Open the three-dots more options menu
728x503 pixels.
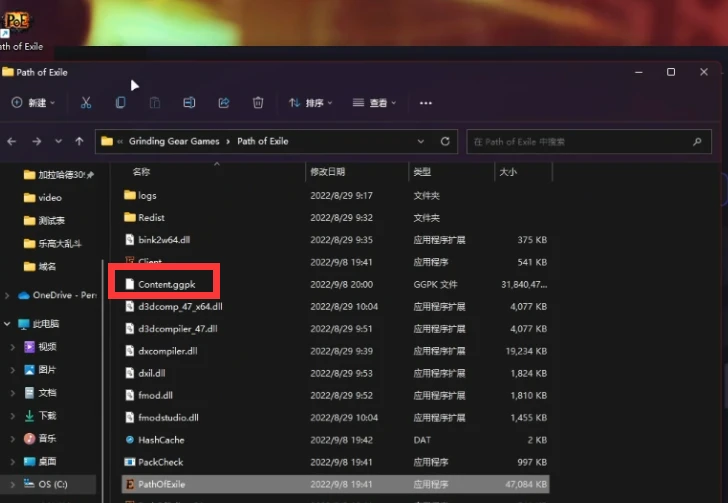click(x=426, y=103)
